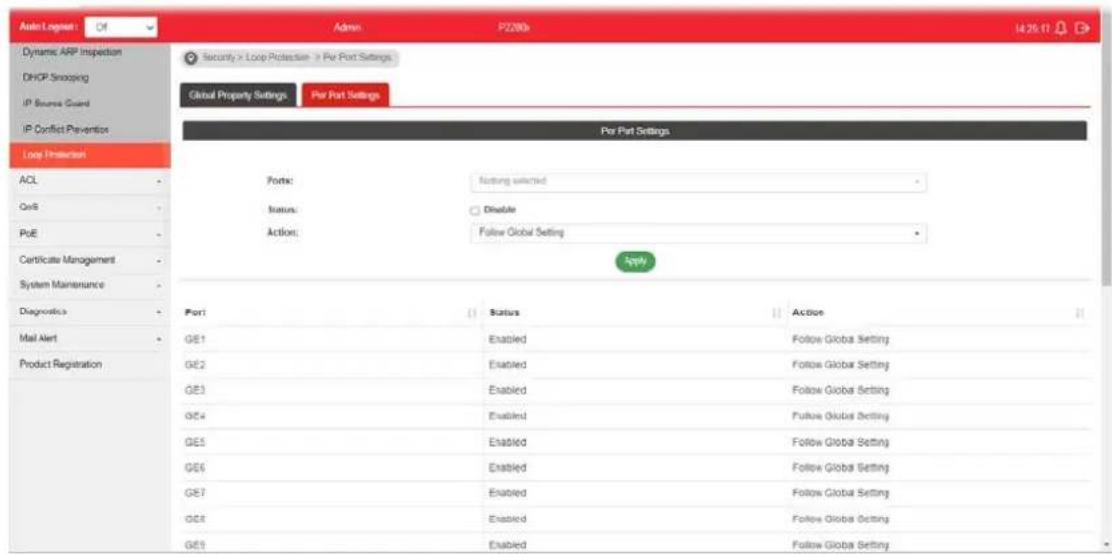Click Enabled status in GE5 row
The height and width of the screenshot is (554, 1112).
(x=508, y=442)
